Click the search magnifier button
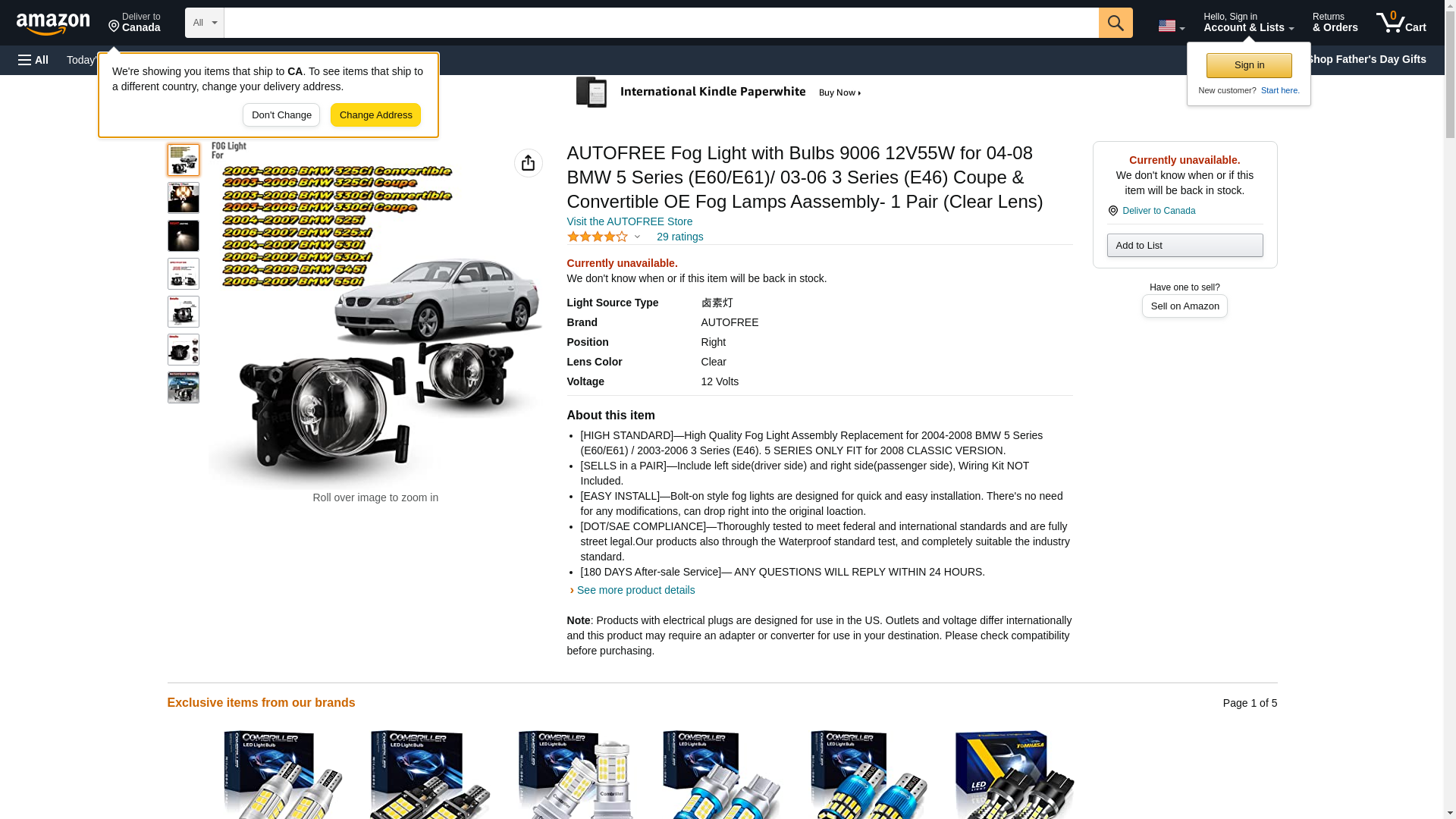 (1115, 23)
